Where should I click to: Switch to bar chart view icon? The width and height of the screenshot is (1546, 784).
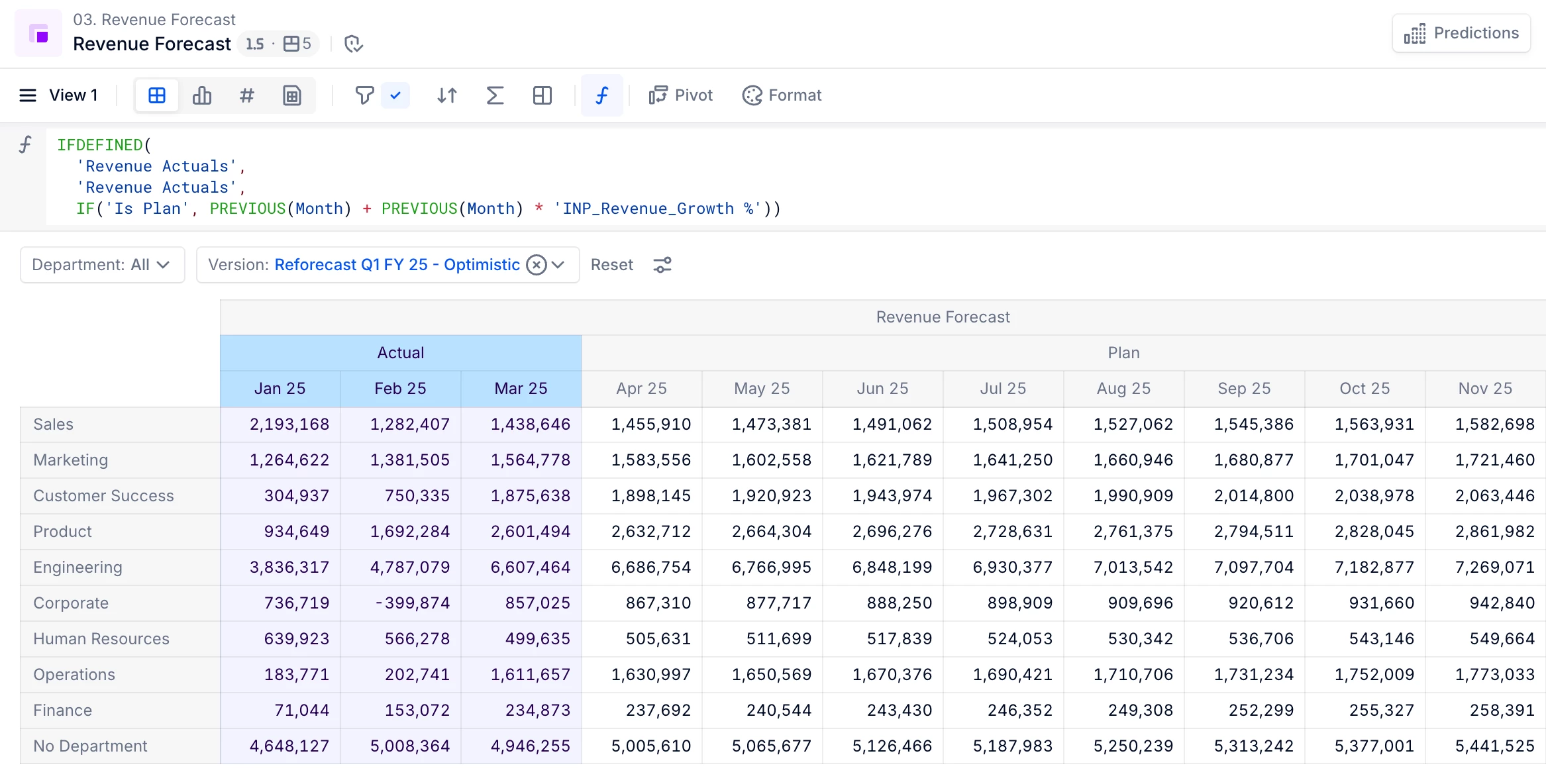click(x=202, y=95)
